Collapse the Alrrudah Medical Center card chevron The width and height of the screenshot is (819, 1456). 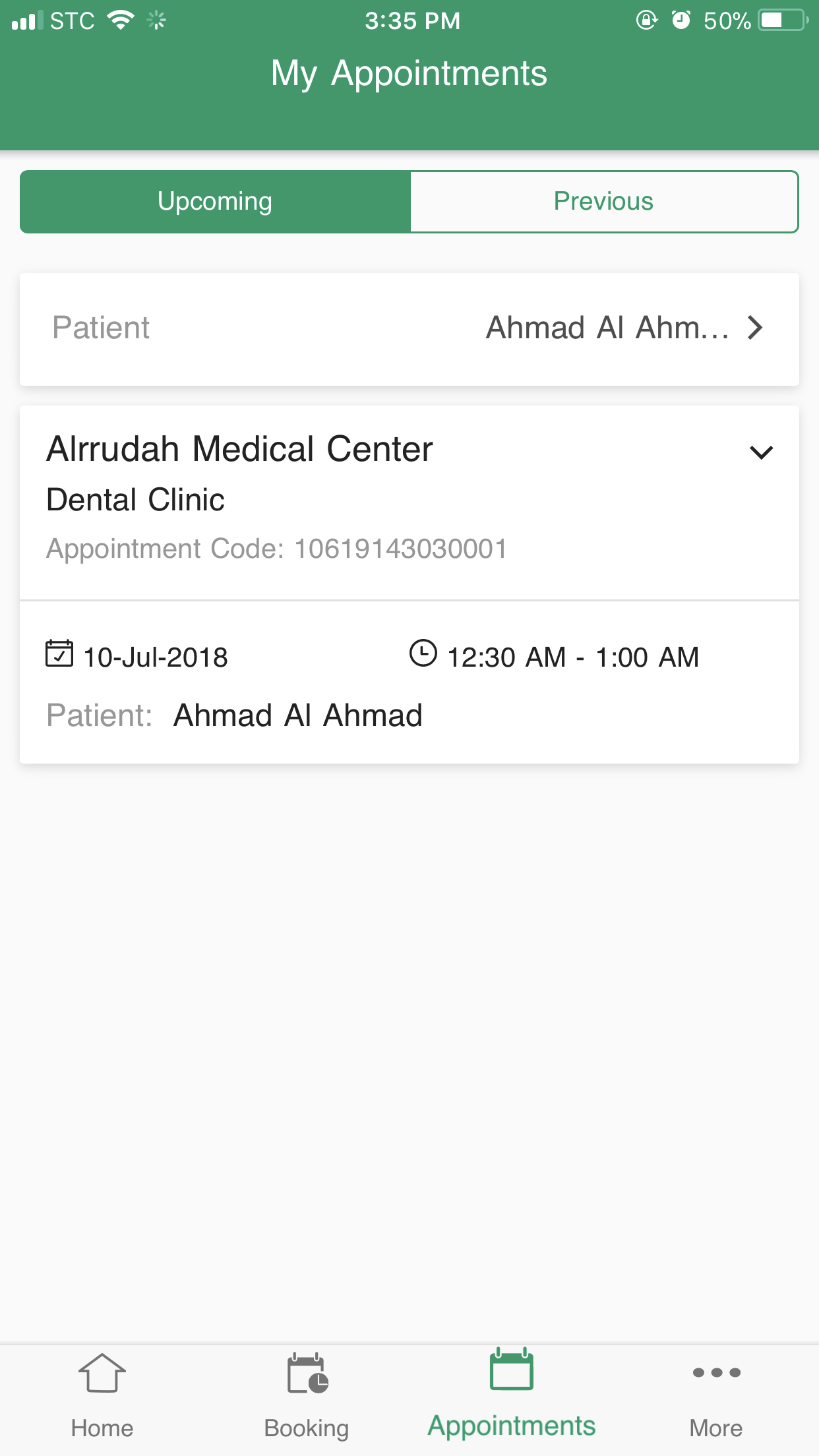pyautogui.click(x=761, y=452)
